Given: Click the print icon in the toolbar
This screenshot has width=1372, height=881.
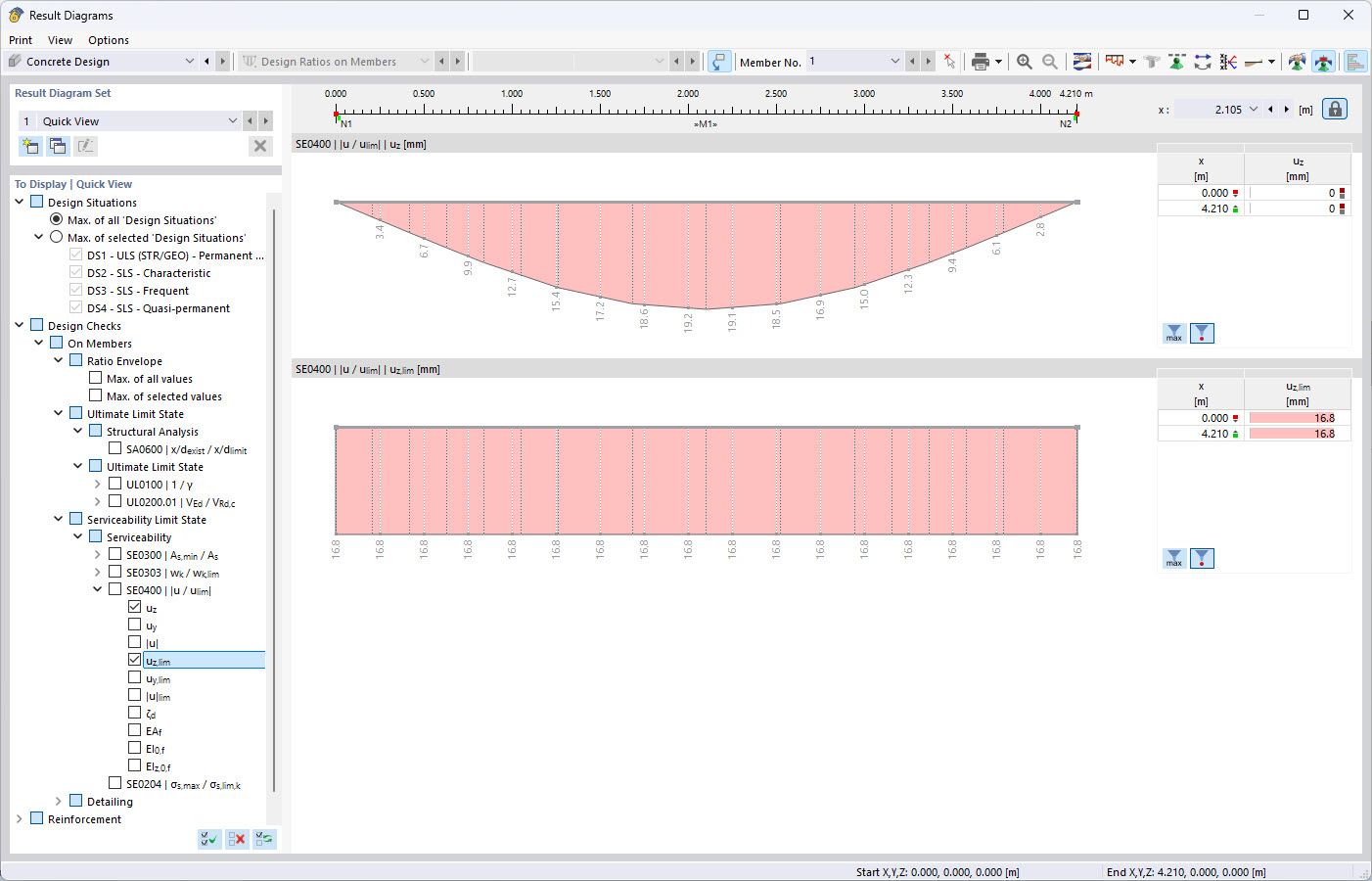Looking at the screenshot, I should (x=980, y=62).
